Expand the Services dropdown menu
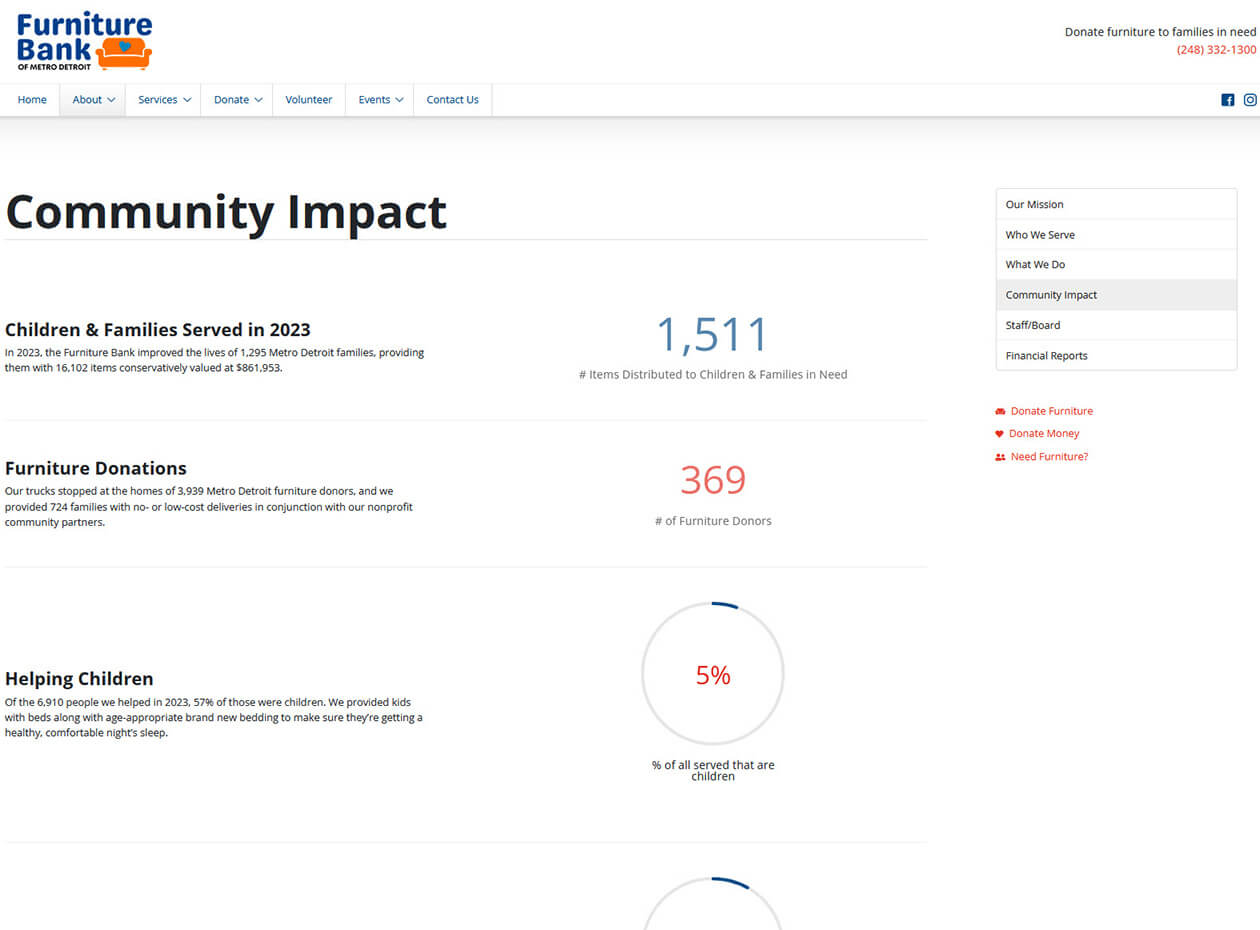This screenshot has height=930, width=1260. click(x=164, y=100)
